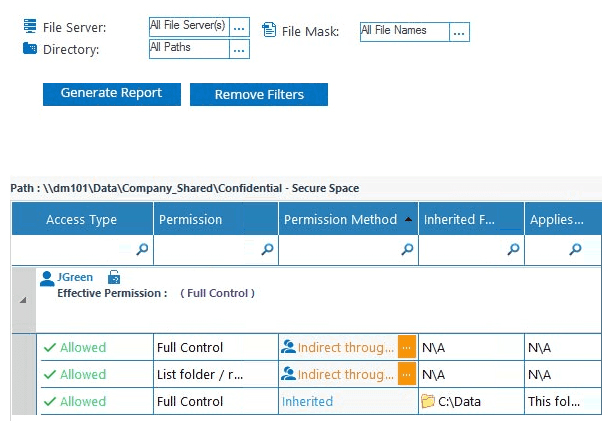Image resolution: width=612 pixels, height=430 pixels.
Task: Click ellipsis button in Full Control indirect row
Action: [406, 347]
